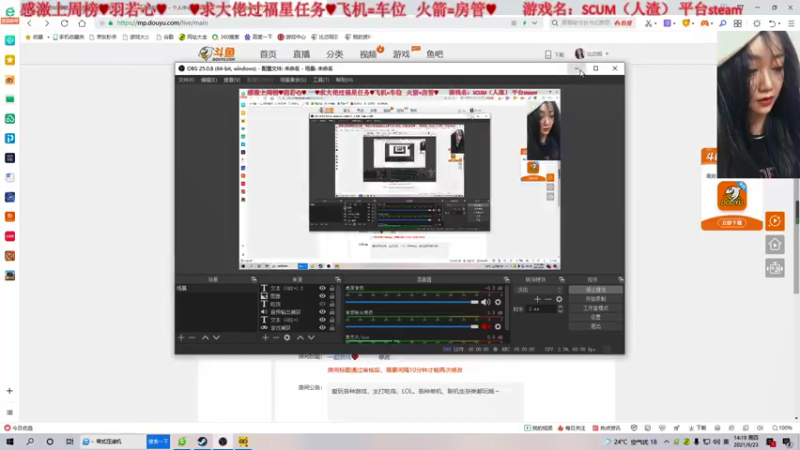
Task: Click 开始录制 button in OBS Controls
Action: 595,299
